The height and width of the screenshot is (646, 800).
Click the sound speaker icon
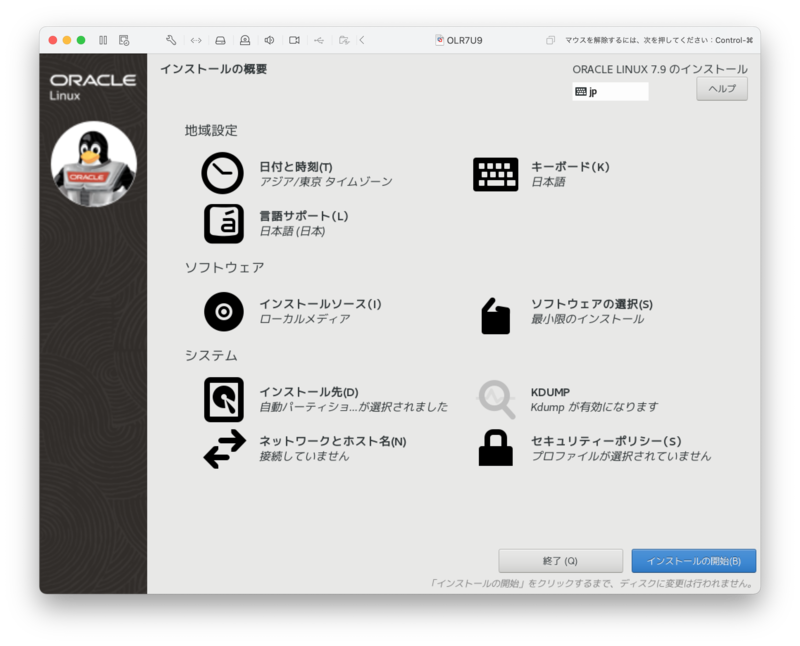[x=269, y=40]
